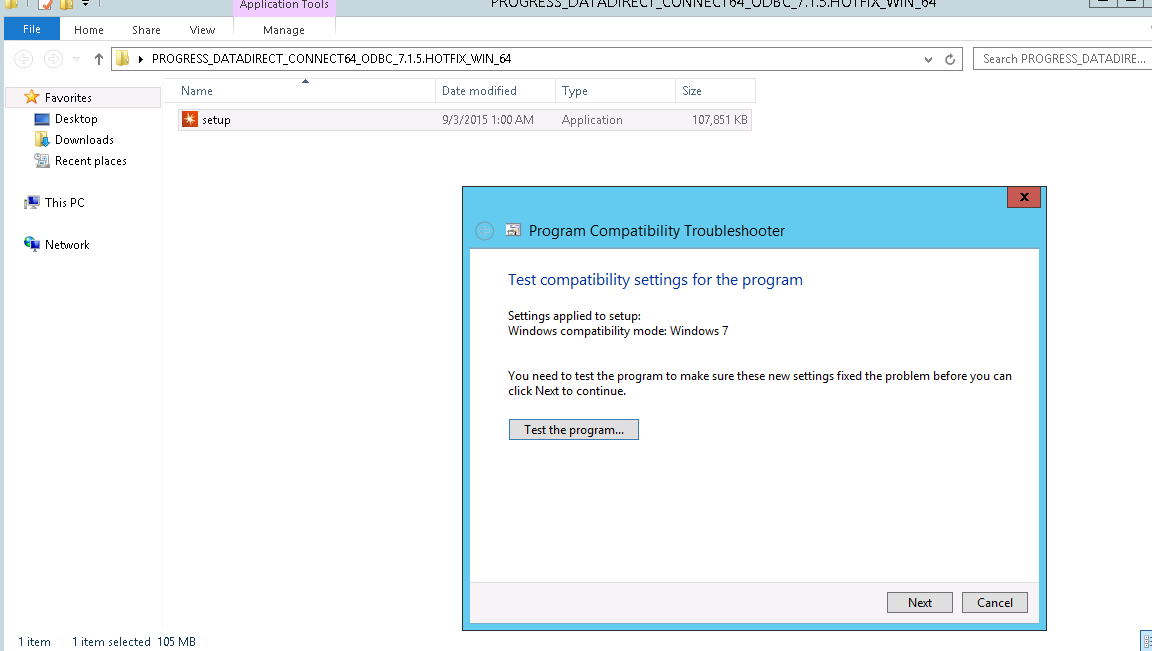Click the setup application icon
The width and height of the screenshot is (1152, 651).
click(190, 120)
